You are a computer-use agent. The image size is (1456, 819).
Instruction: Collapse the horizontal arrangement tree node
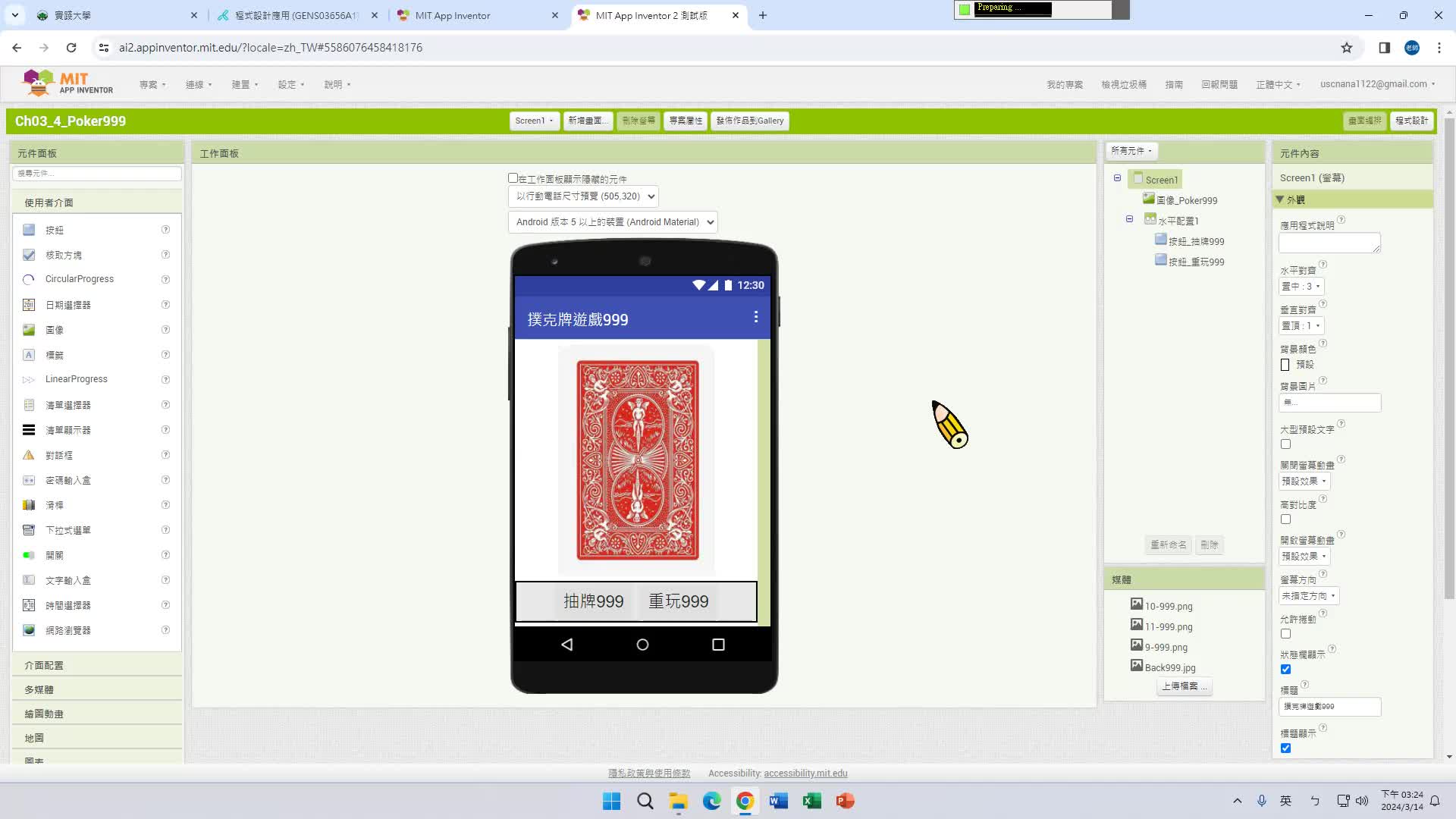tap(1129, 219)
